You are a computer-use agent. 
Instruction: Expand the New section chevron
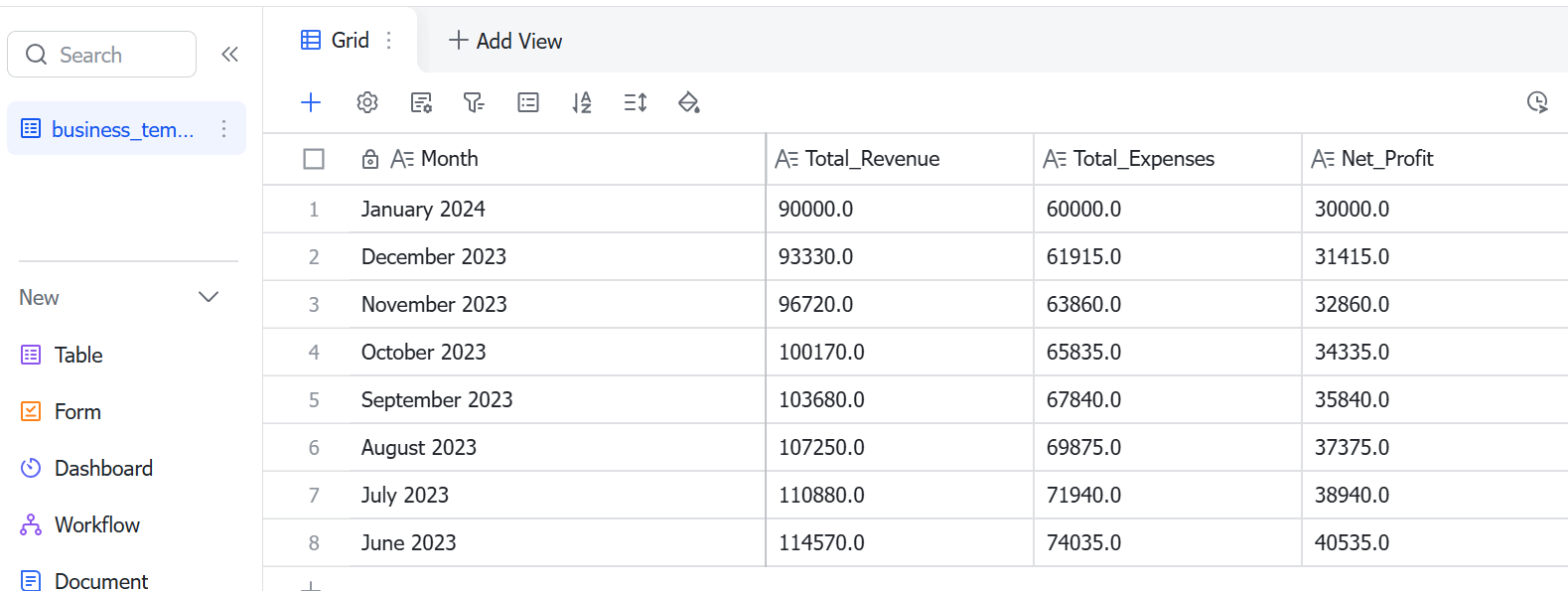[209, 297]
